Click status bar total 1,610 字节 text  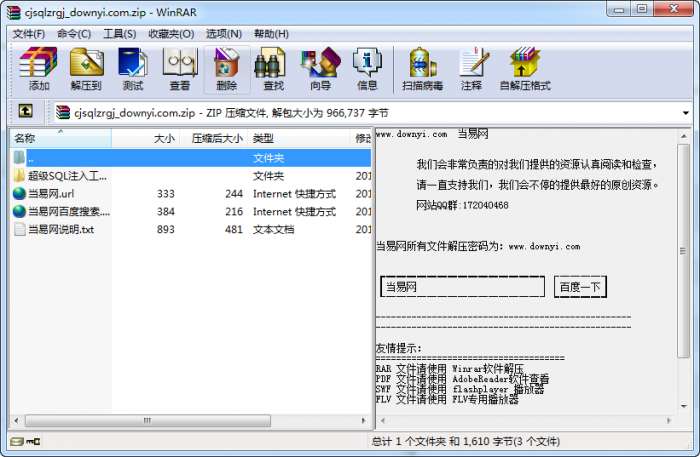click(465, 441)
